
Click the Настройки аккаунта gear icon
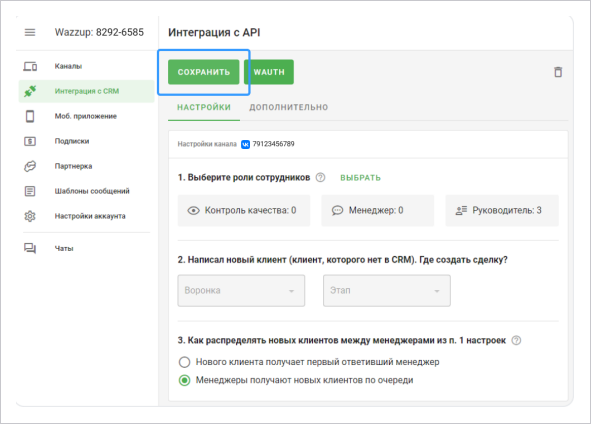30,216
